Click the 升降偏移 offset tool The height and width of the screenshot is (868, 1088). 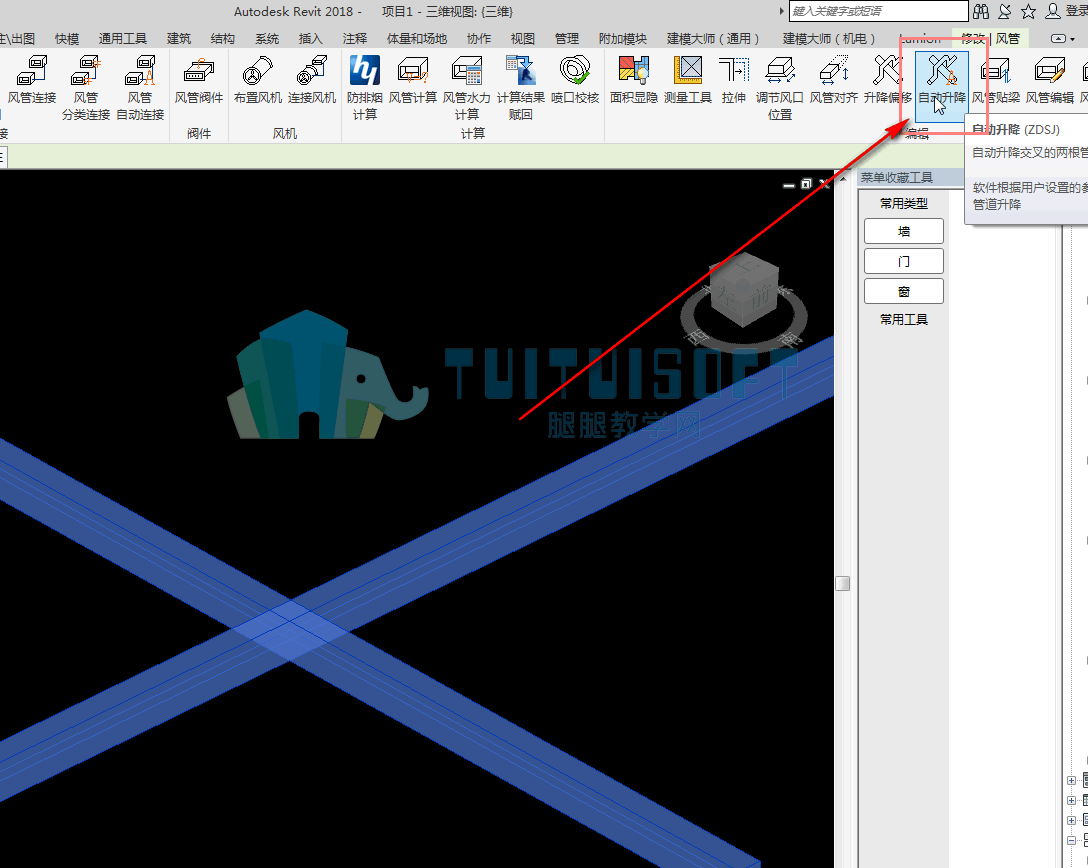tap(887, 80)
